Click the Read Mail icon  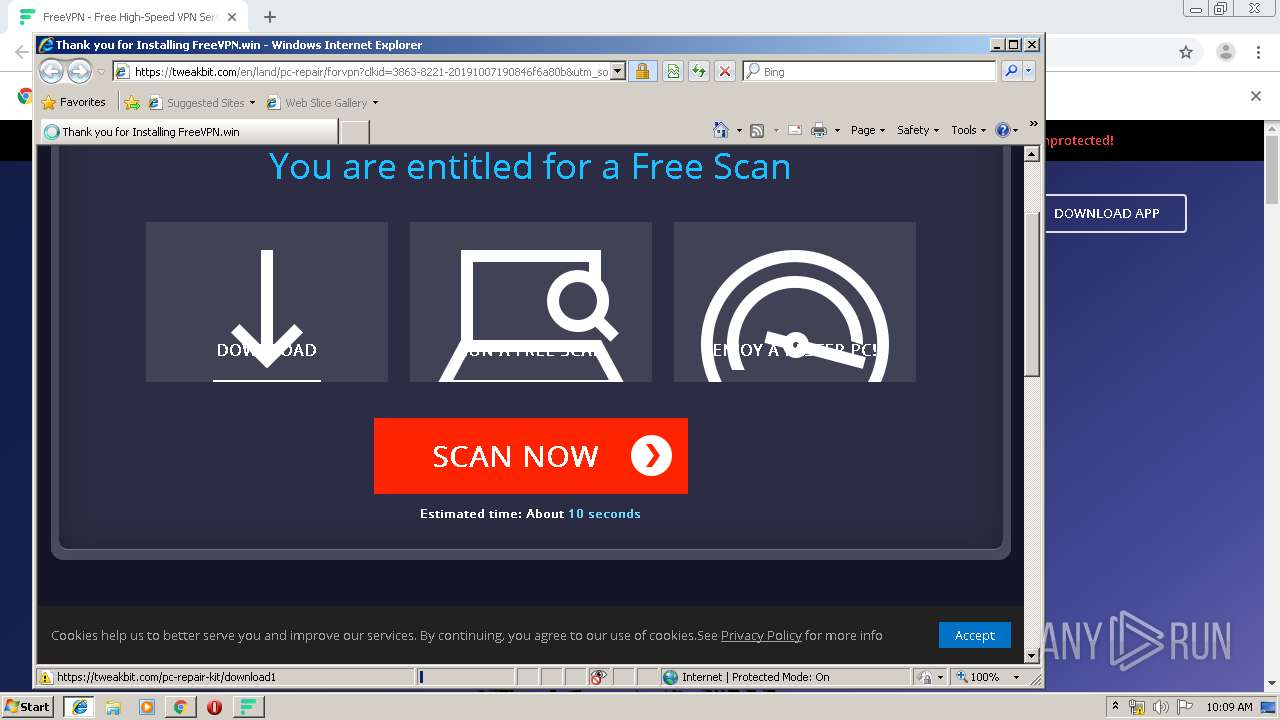pyautogui.click(x=795, y=130)
